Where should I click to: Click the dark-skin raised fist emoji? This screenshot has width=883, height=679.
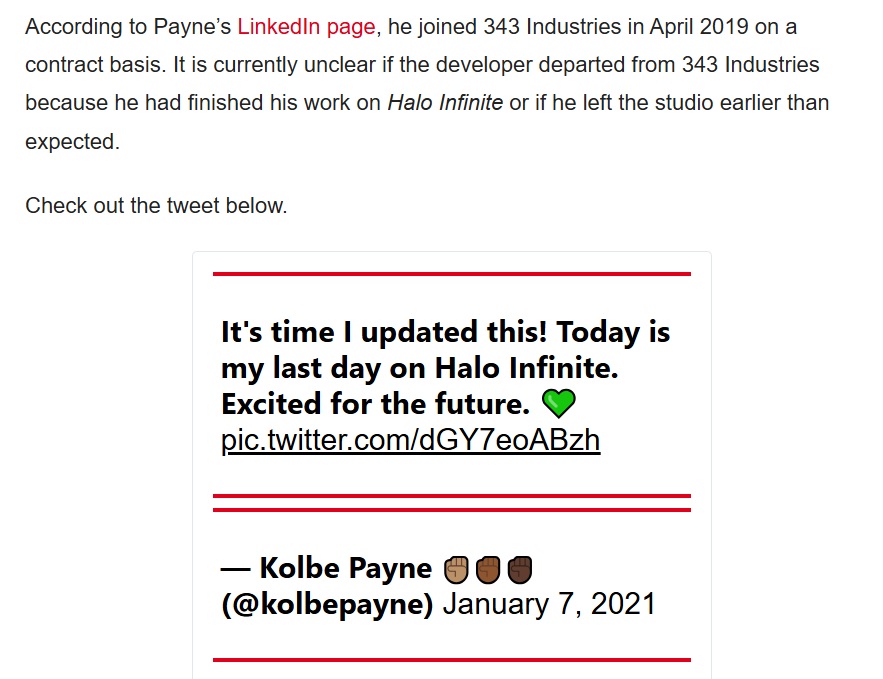pyautogui.click(x=520, y=569)
